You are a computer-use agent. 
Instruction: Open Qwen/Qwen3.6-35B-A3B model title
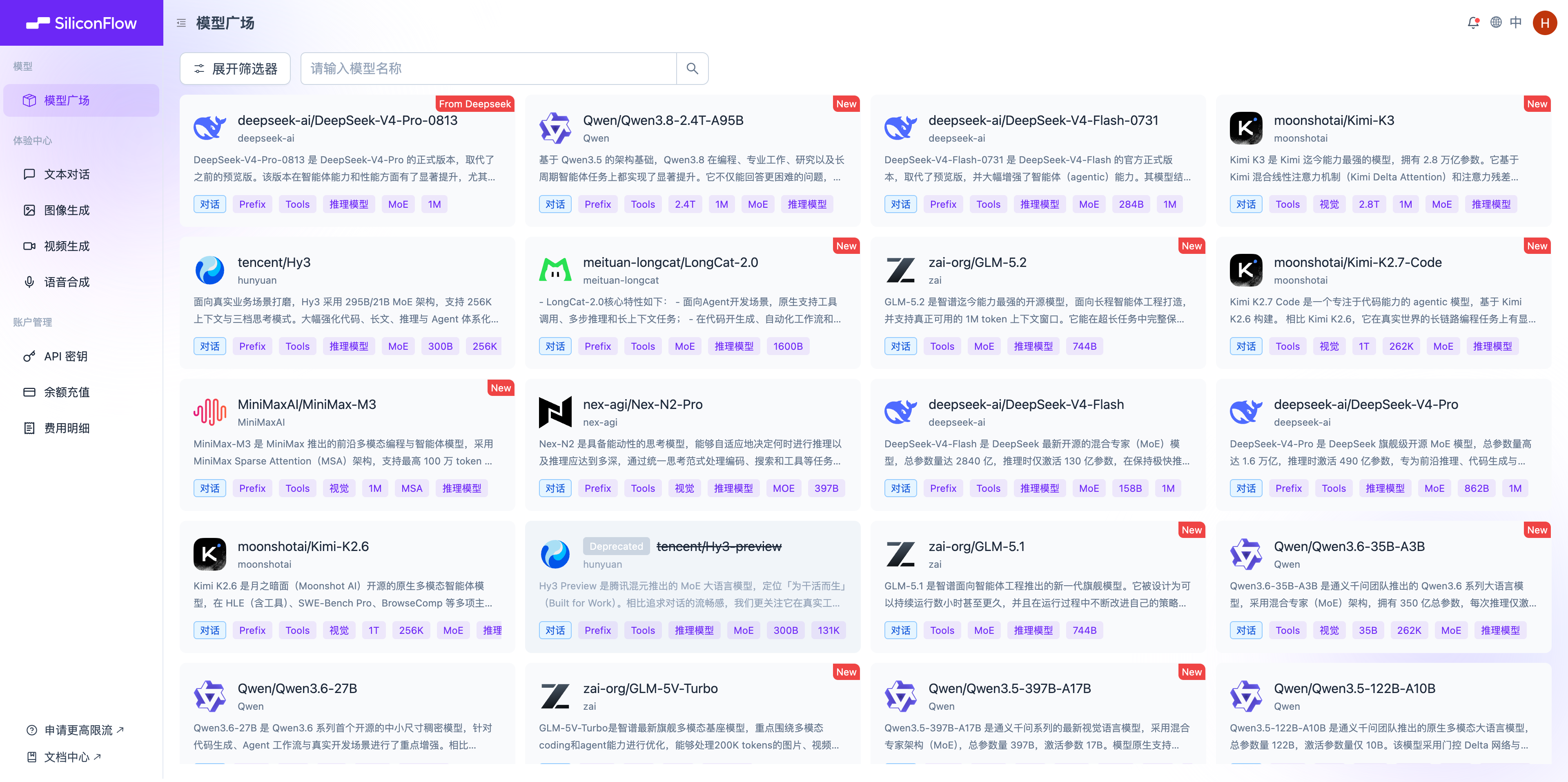[x=1350, y=547]
